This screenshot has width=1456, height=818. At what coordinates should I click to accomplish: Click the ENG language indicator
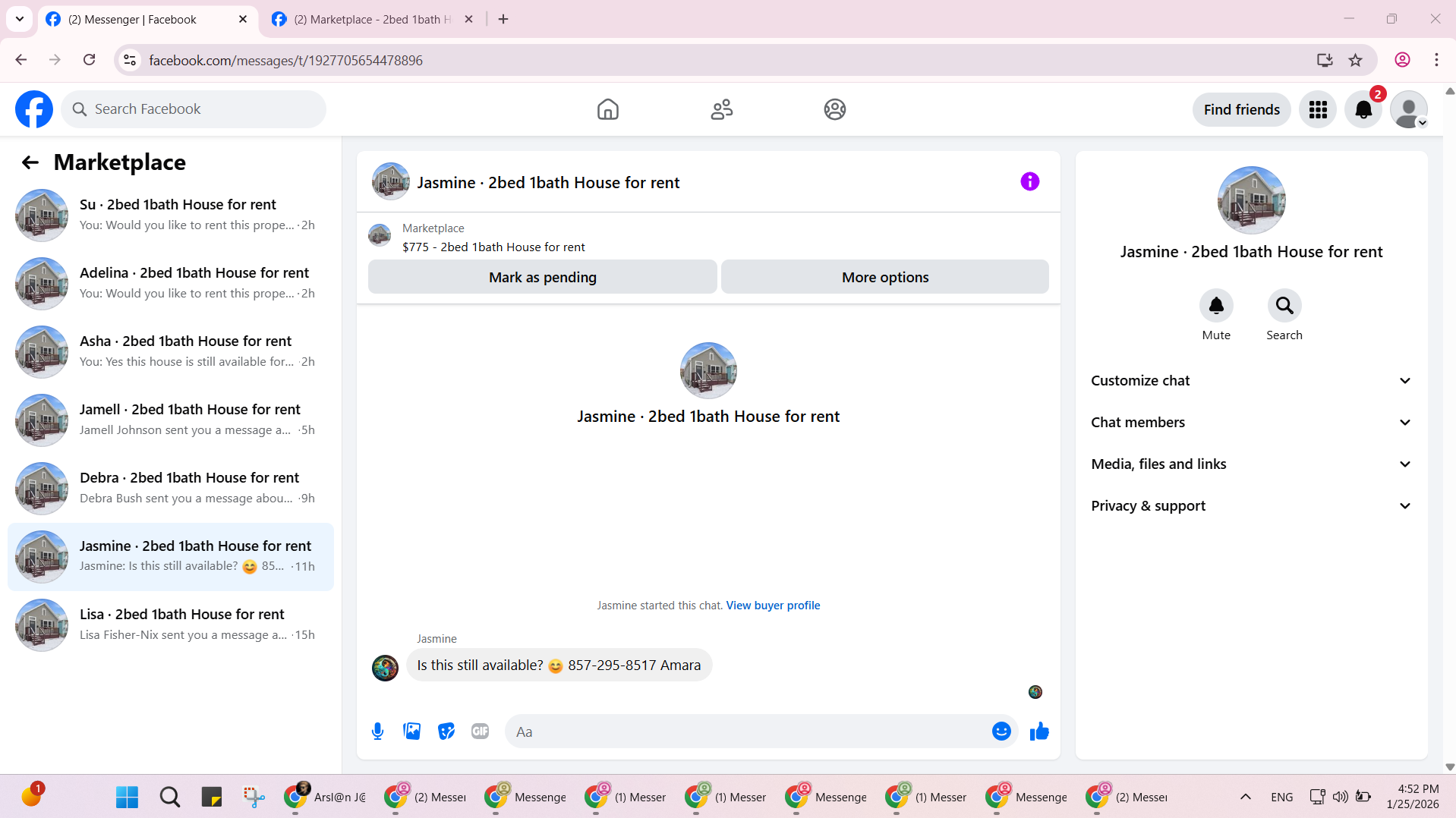click(1282, 798)
